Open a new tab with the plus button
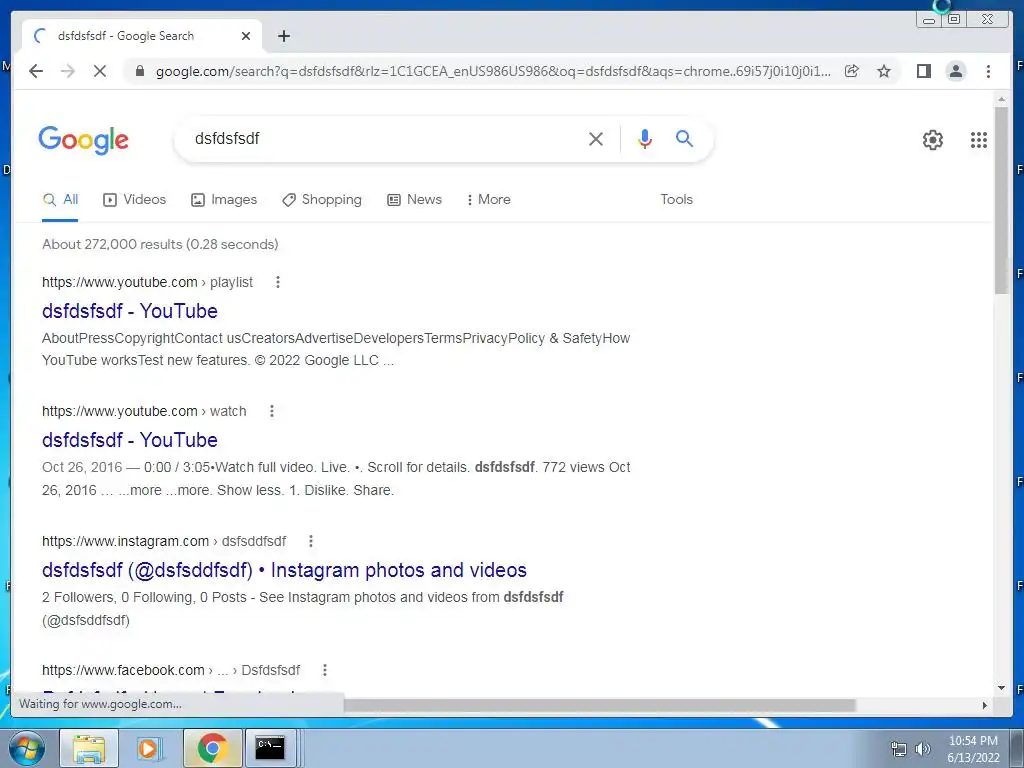The image size is (1024, 768). [283, 36]
